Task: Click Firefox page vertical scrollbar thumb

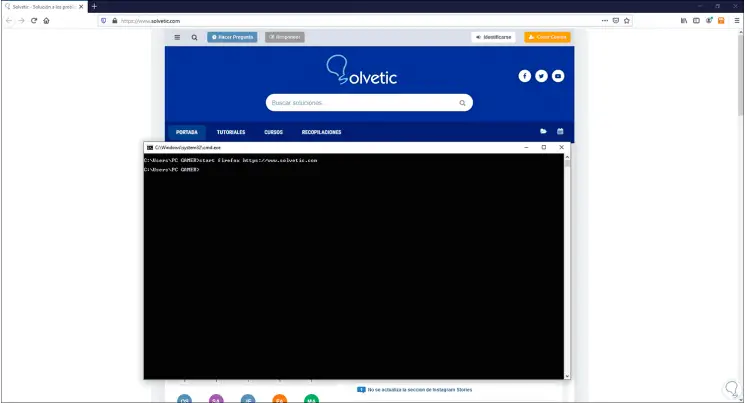Action: [741, 74]
